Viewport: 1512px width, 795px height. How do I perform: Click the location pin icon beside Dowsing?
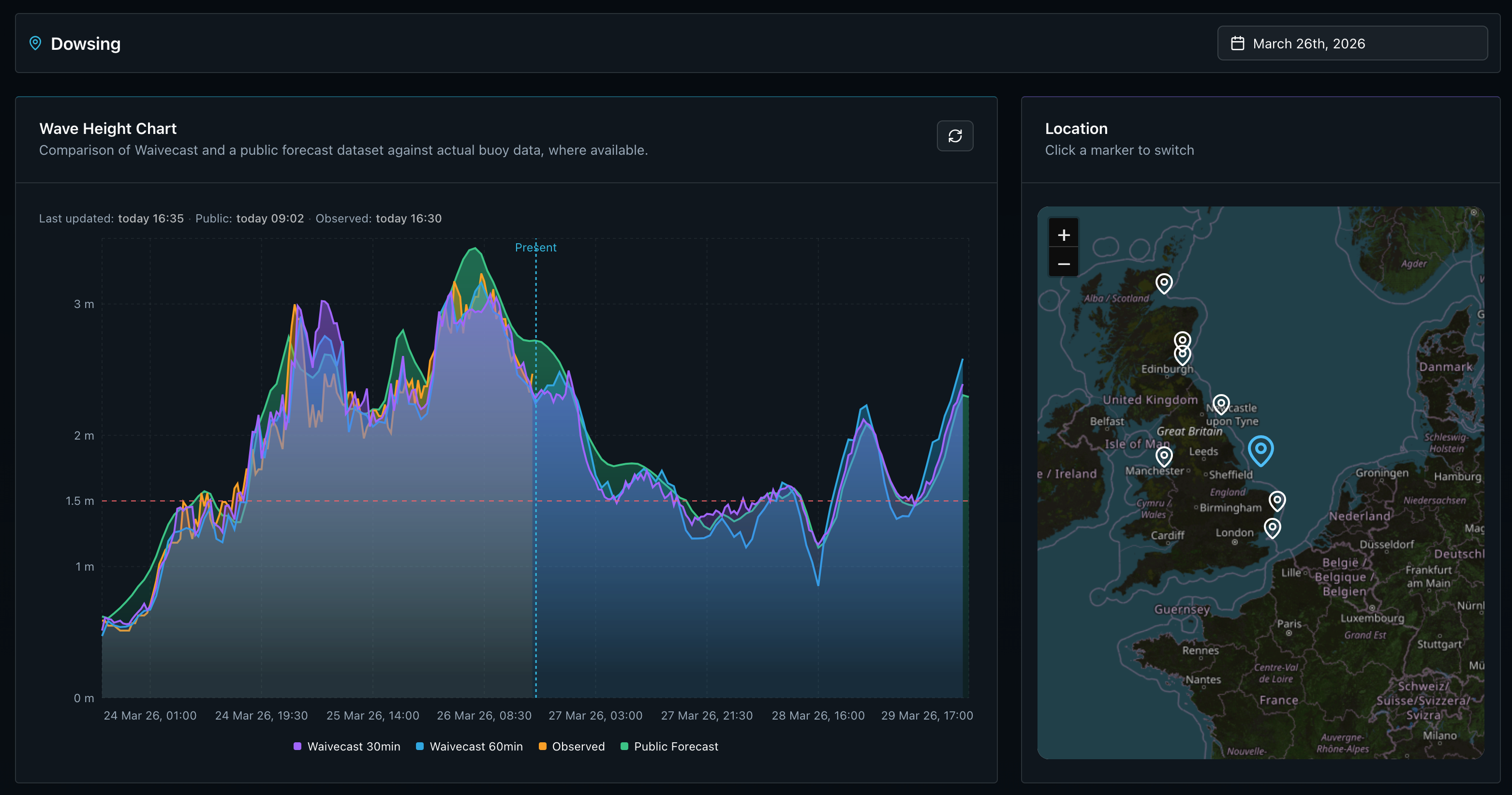click(x=35, y=44)
